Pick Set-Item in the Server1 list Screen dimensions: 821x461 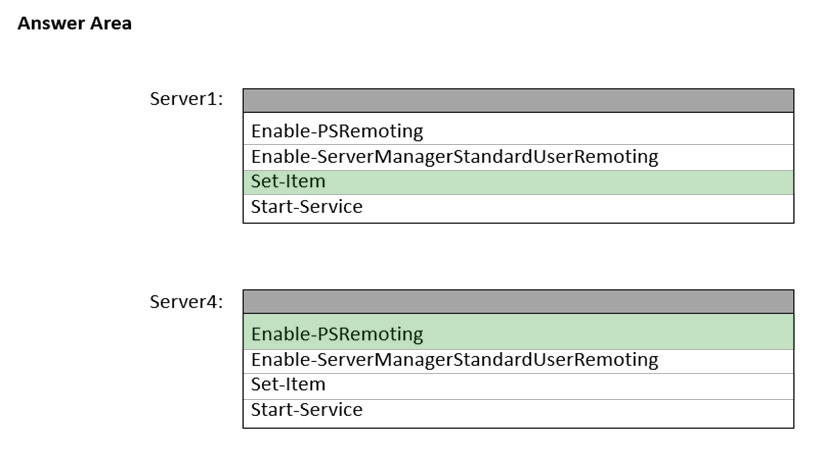(x=518, y=182)
